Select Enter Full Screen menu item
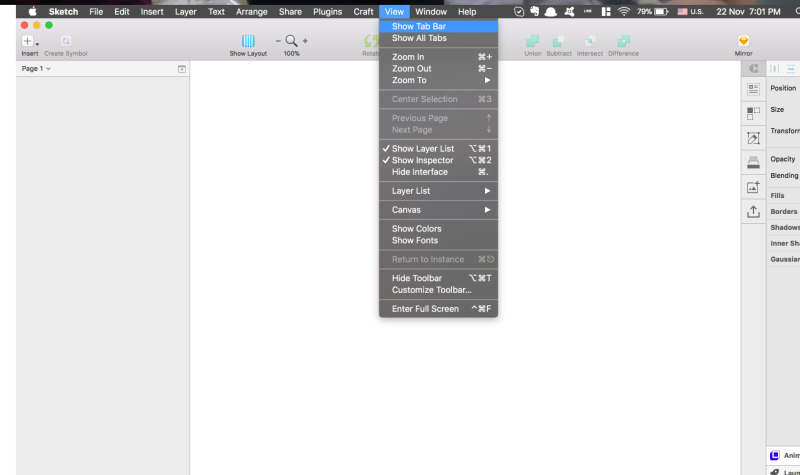The height and width of the screenshot is (475, 800). (438, 309)
